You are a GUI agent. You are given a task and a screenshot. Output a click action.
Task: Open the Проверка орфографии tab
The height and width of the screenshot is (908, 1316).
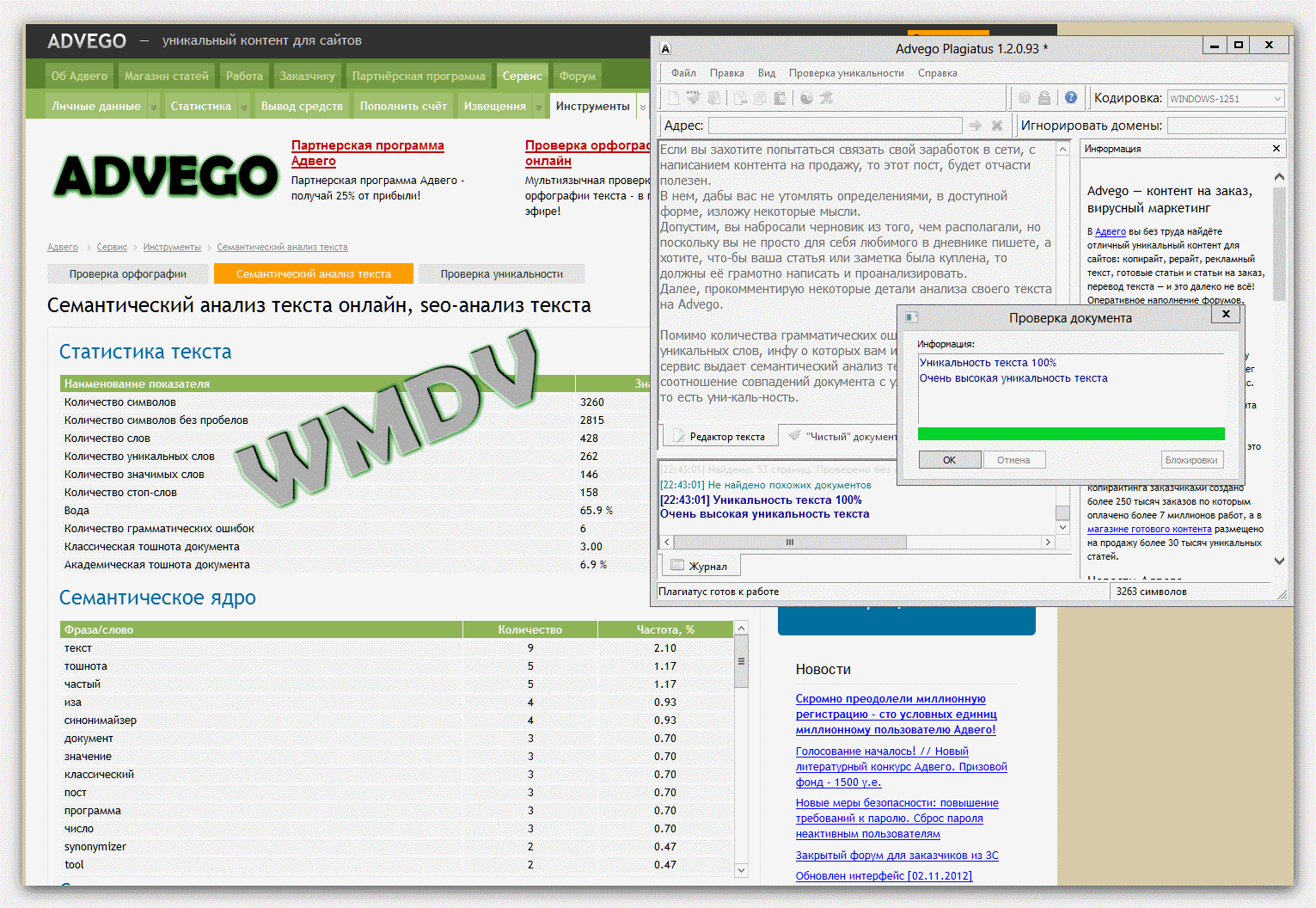[128, 274]
